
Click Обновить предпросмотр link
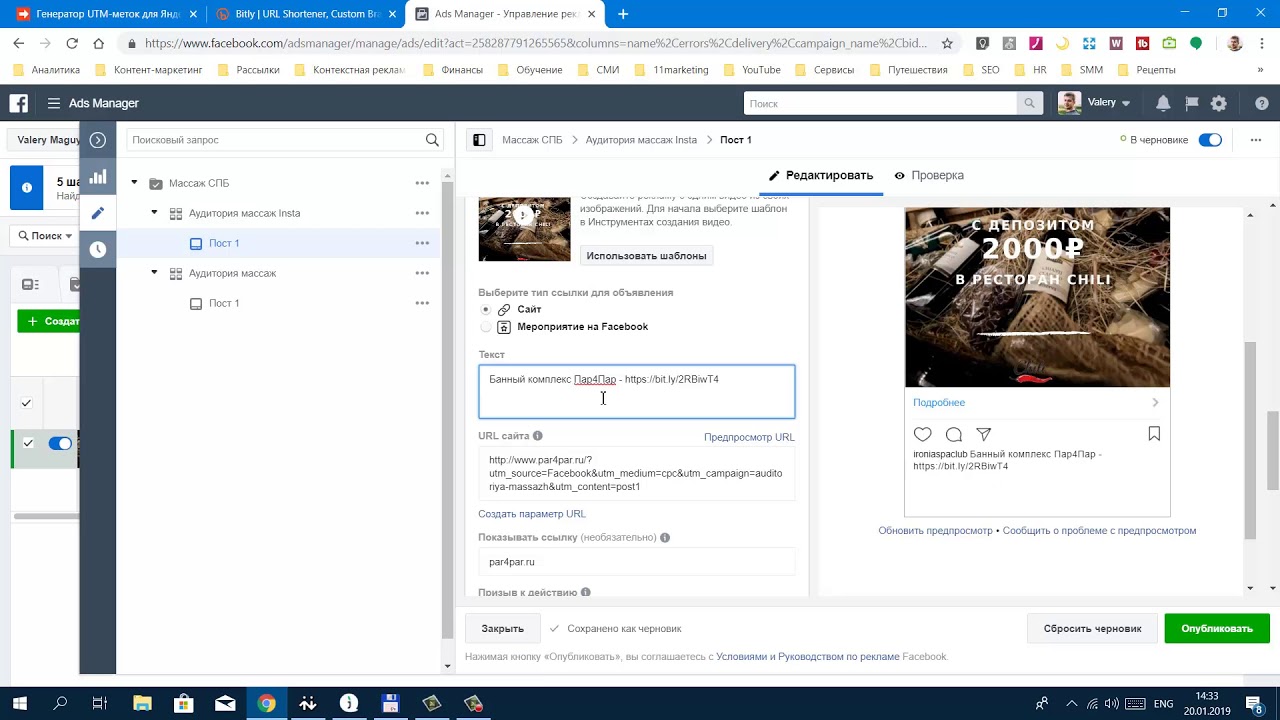[x=935, y=531]
